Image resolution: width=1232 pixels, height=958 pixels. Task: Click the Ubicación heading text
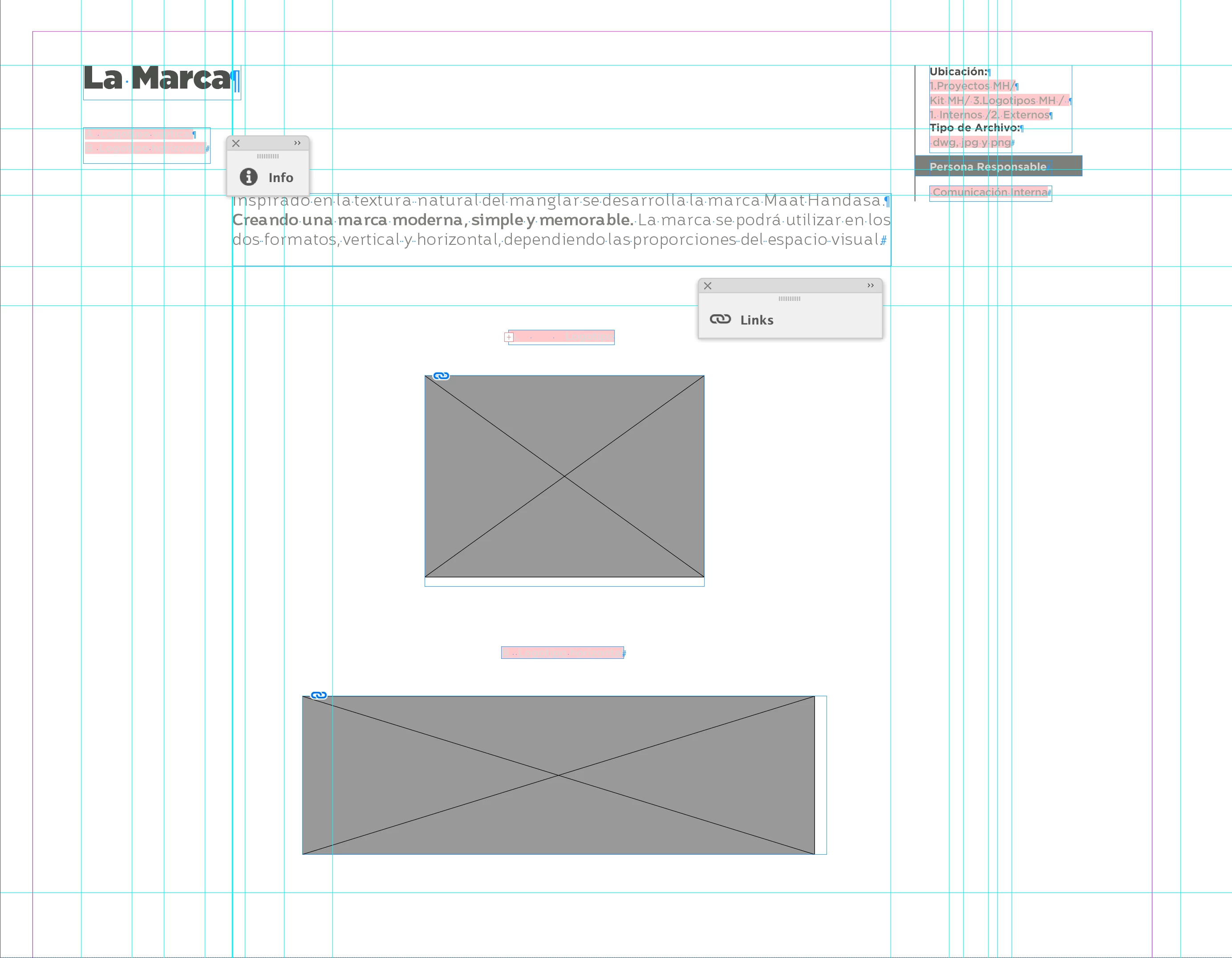(958, 72)
